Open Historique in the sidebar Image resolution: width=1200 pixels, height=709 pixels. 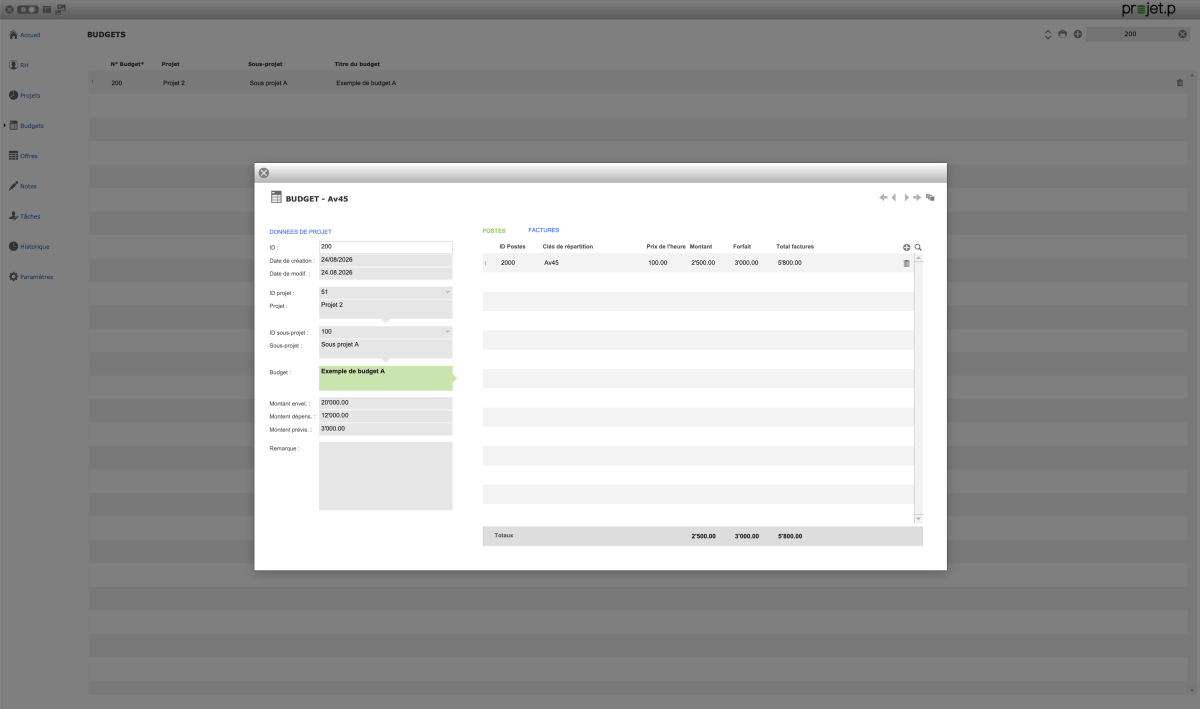click(29, 246)
